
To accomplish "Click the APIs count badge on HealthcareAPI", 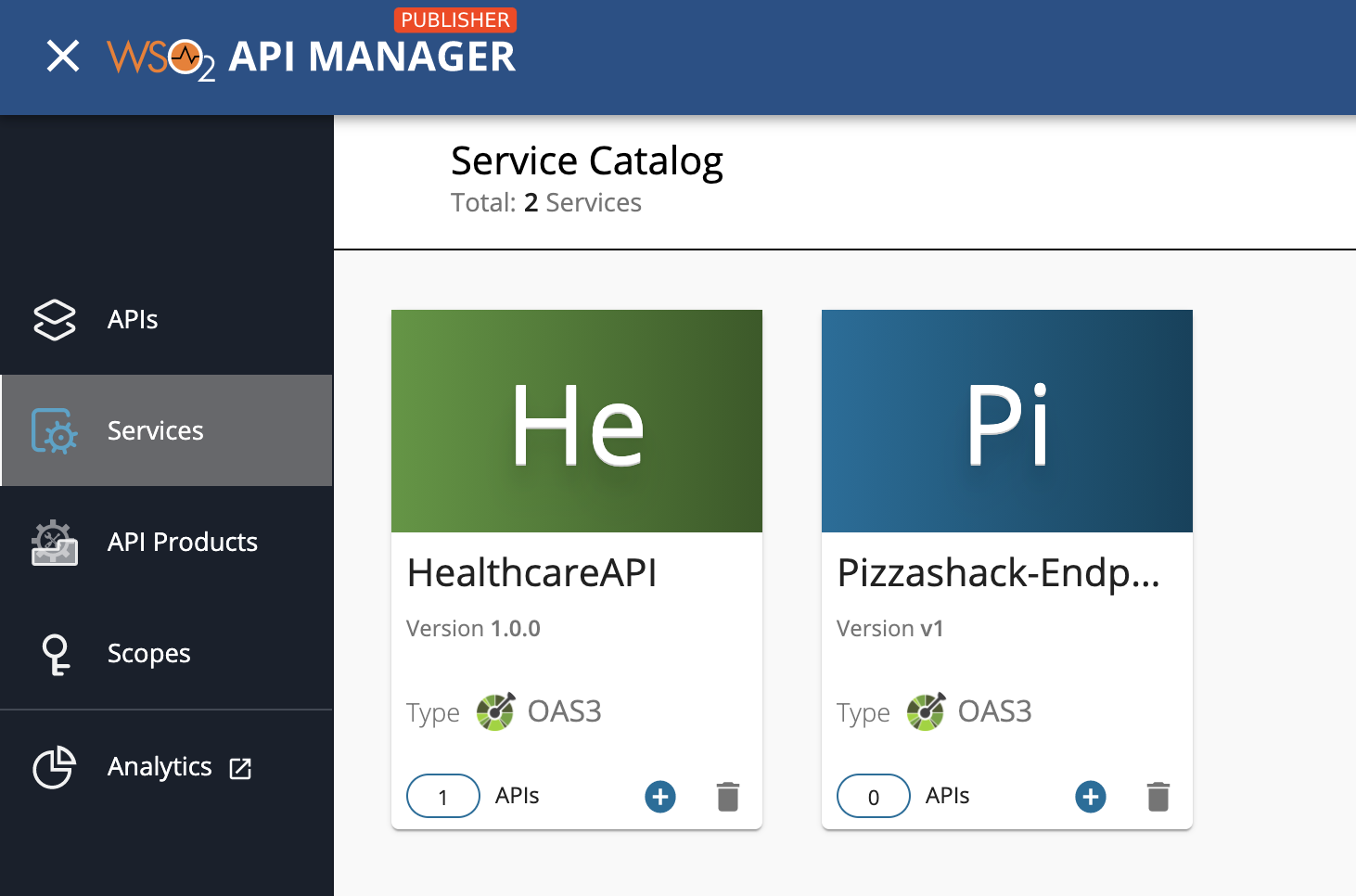I will coord(442,796).
